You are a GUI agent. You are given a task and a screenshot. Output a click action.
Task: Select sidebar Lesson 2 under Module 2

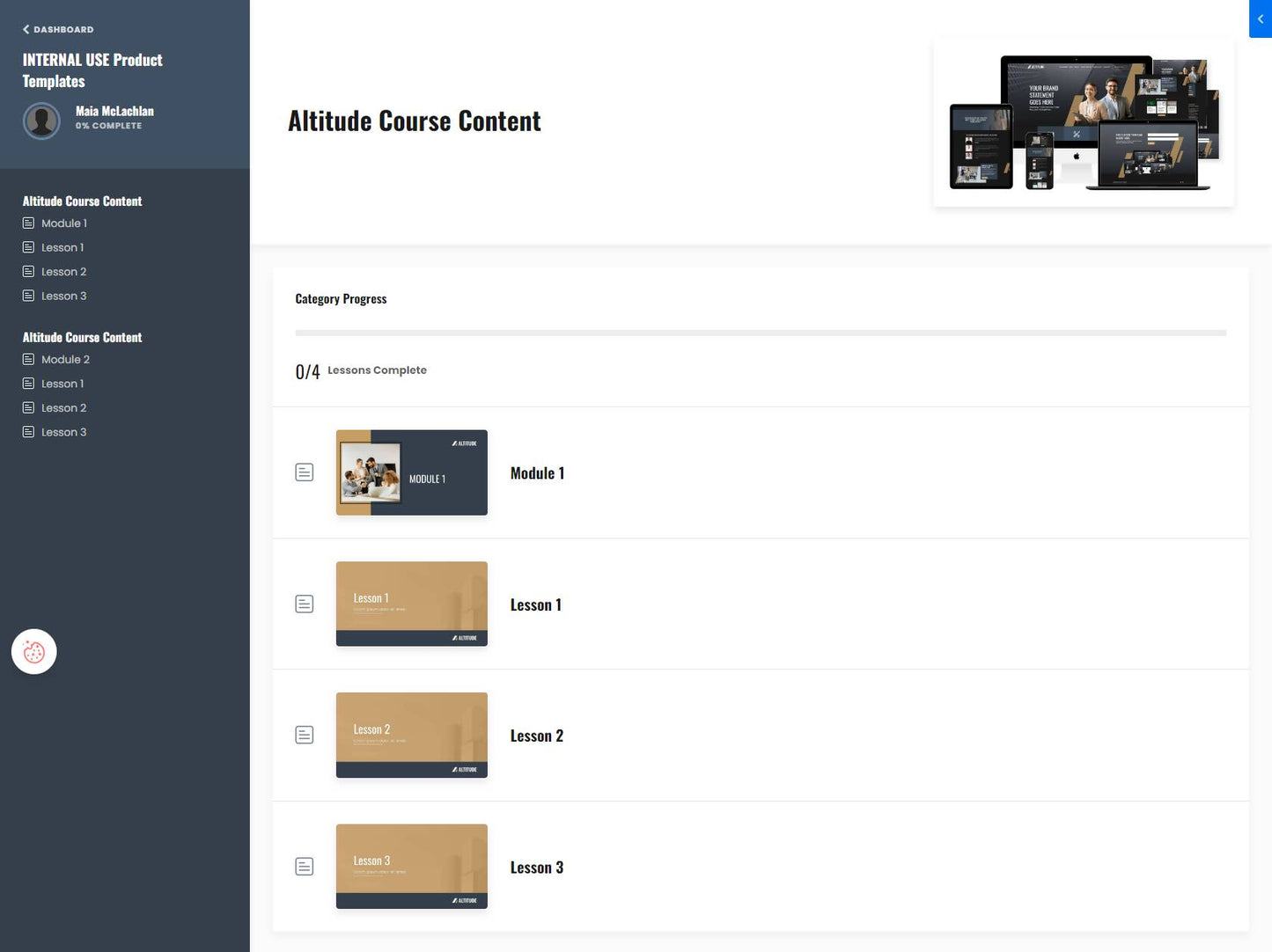63,408
